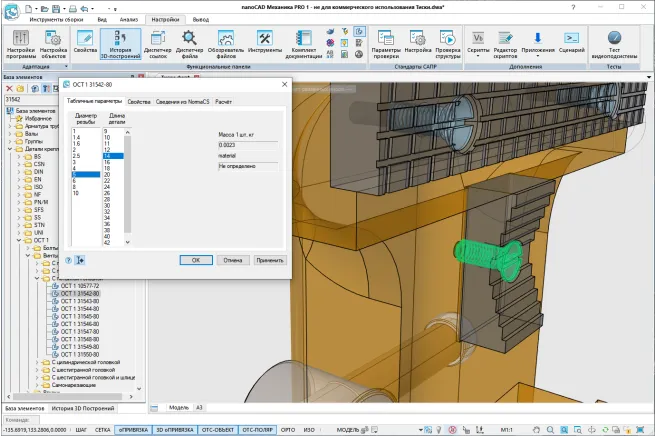The height and width of the screenshot is (436, 656).
Task: Open История 3D-построений panel button
Action: (121, 44)
